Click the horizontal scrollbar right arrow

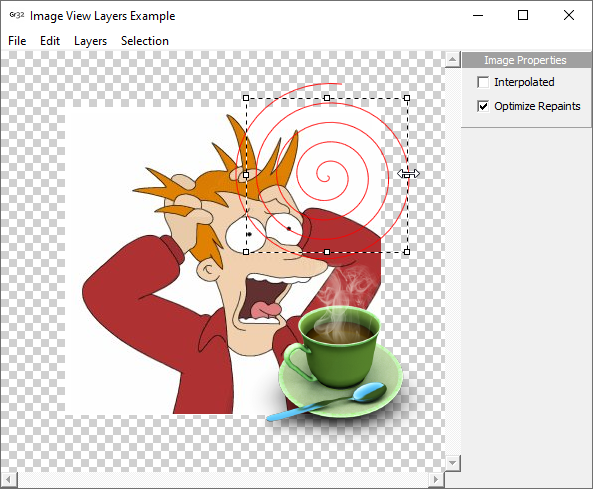pos(436,480)
